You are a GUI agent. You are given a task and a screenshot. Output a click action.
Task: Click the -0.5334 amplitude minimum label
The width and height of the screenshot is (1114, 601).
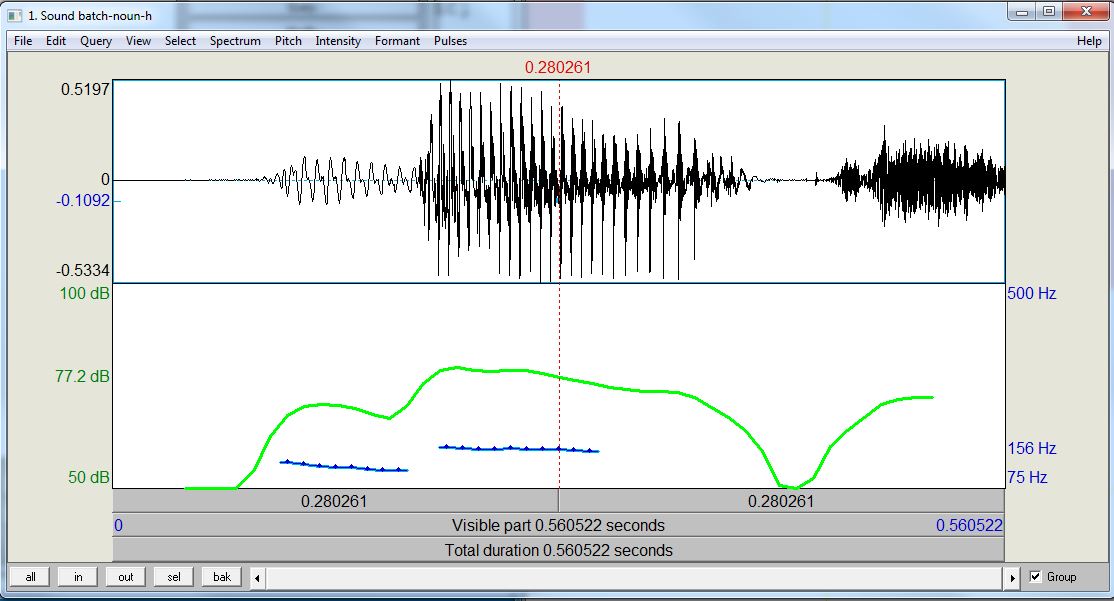(83, 270)
